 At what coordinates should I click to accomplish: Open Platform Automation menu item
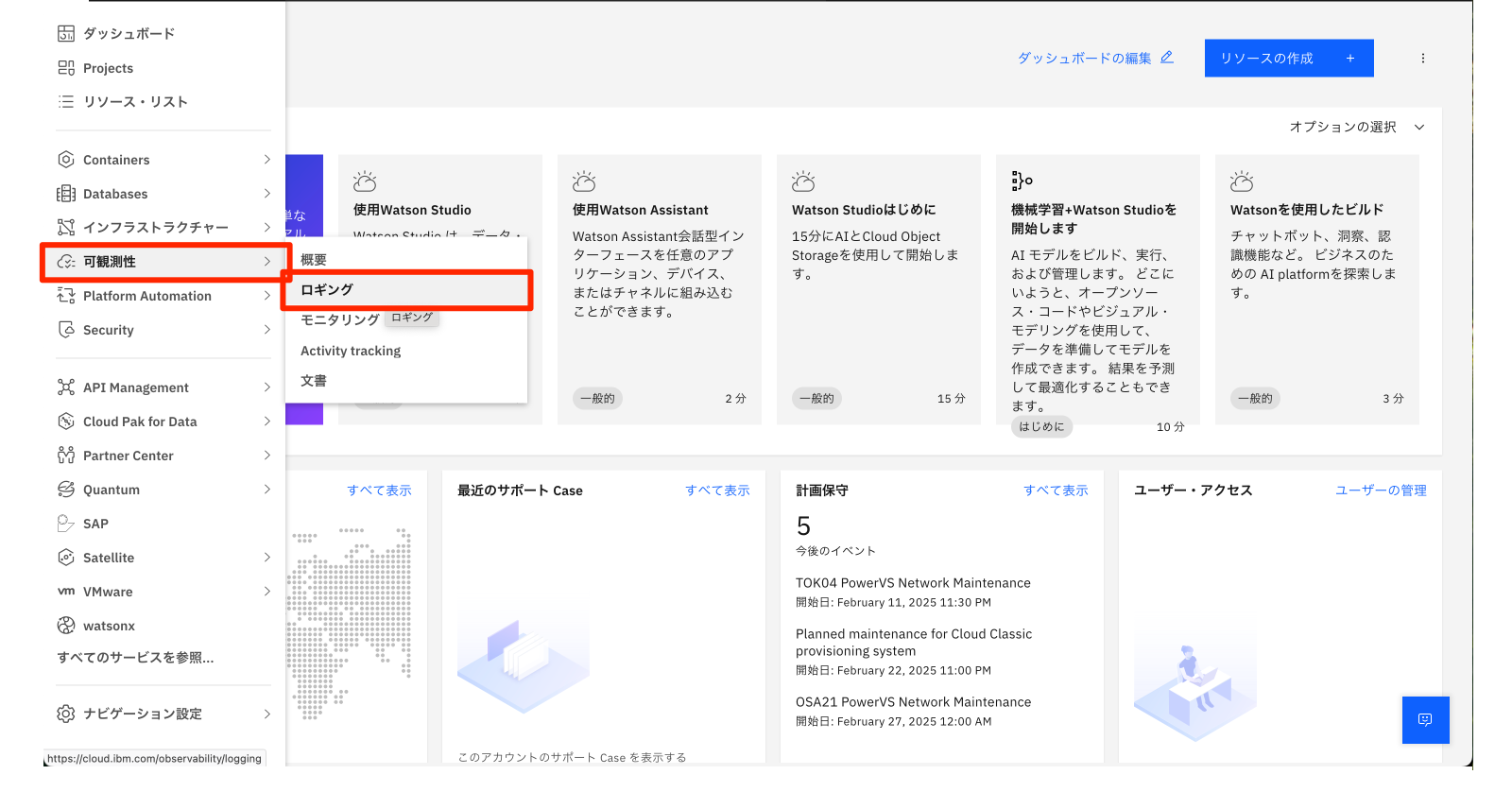click(164, 296)
